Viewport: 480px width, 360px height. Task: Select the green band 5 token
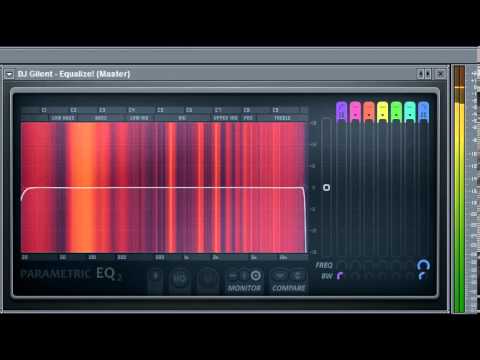click(x=396, y=111)
